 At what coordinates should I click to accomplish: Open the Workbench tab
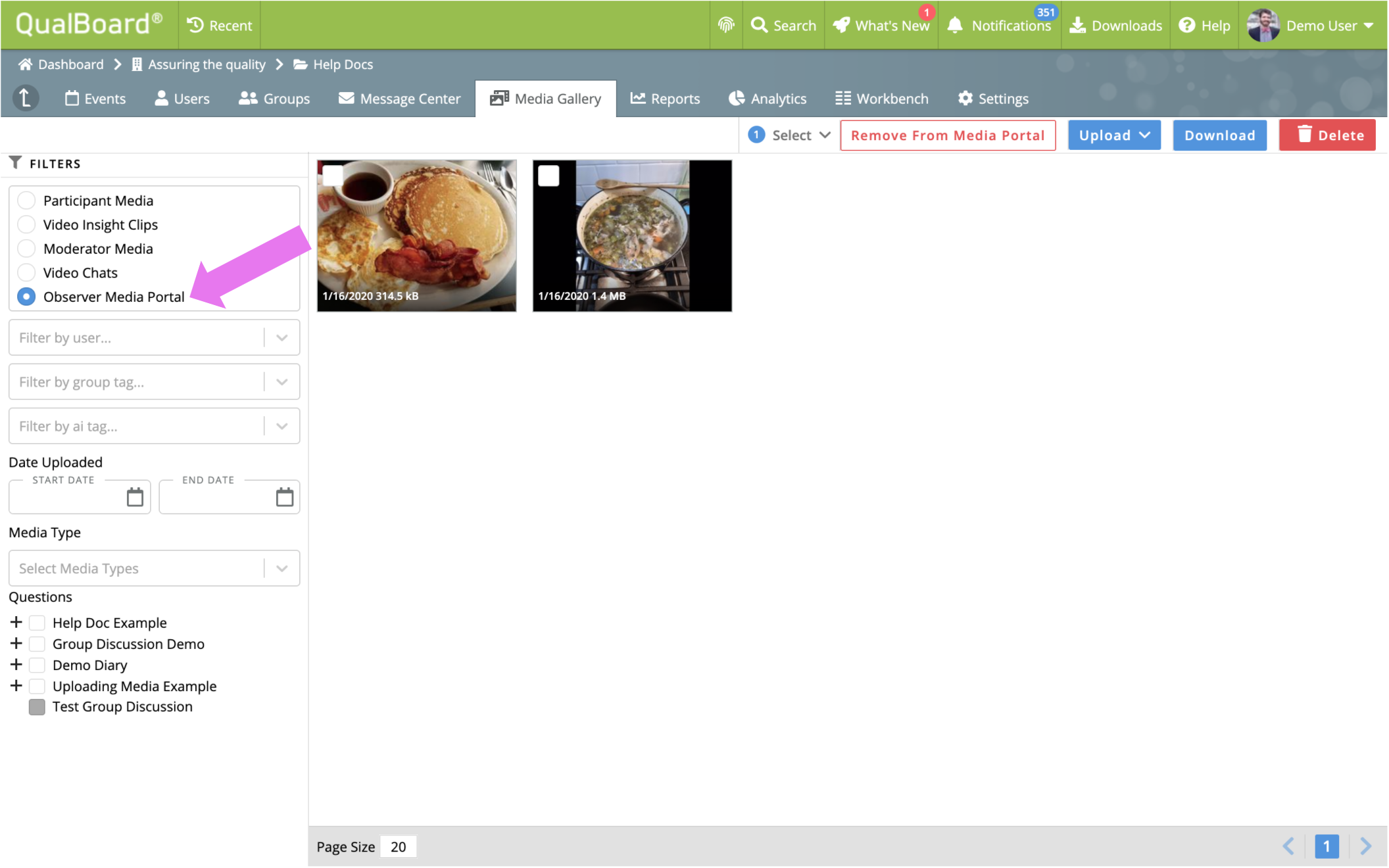point(881,99)
